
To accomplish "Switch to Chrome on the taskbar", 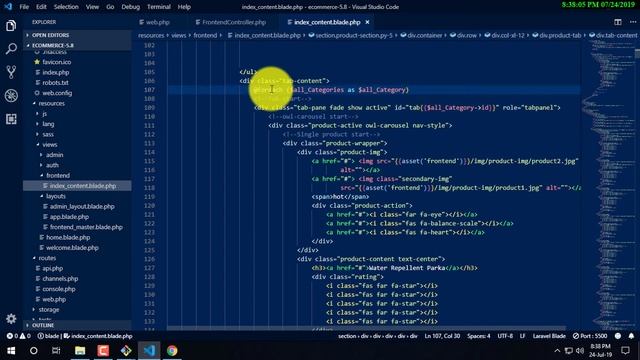I will [172, 351].
